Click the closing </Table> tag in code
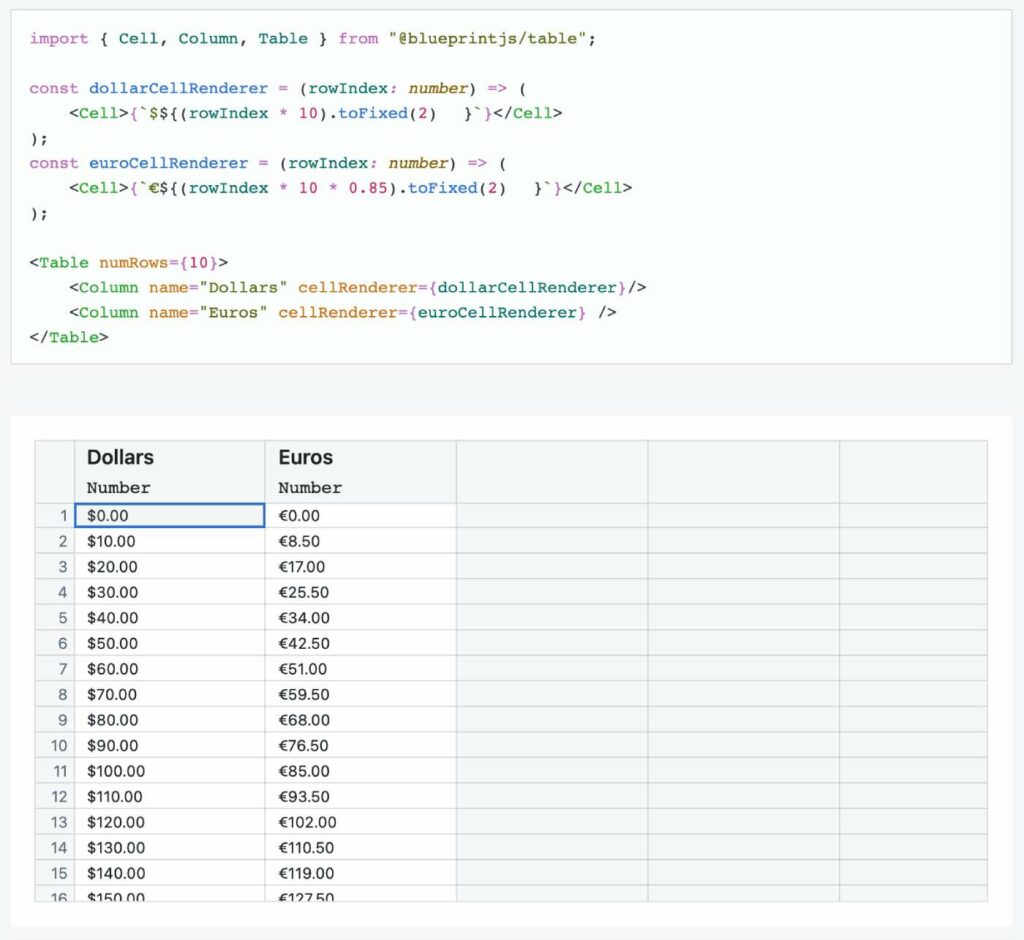The height and width of the screenshot is (940, 1024). click(x=69, y=337)
